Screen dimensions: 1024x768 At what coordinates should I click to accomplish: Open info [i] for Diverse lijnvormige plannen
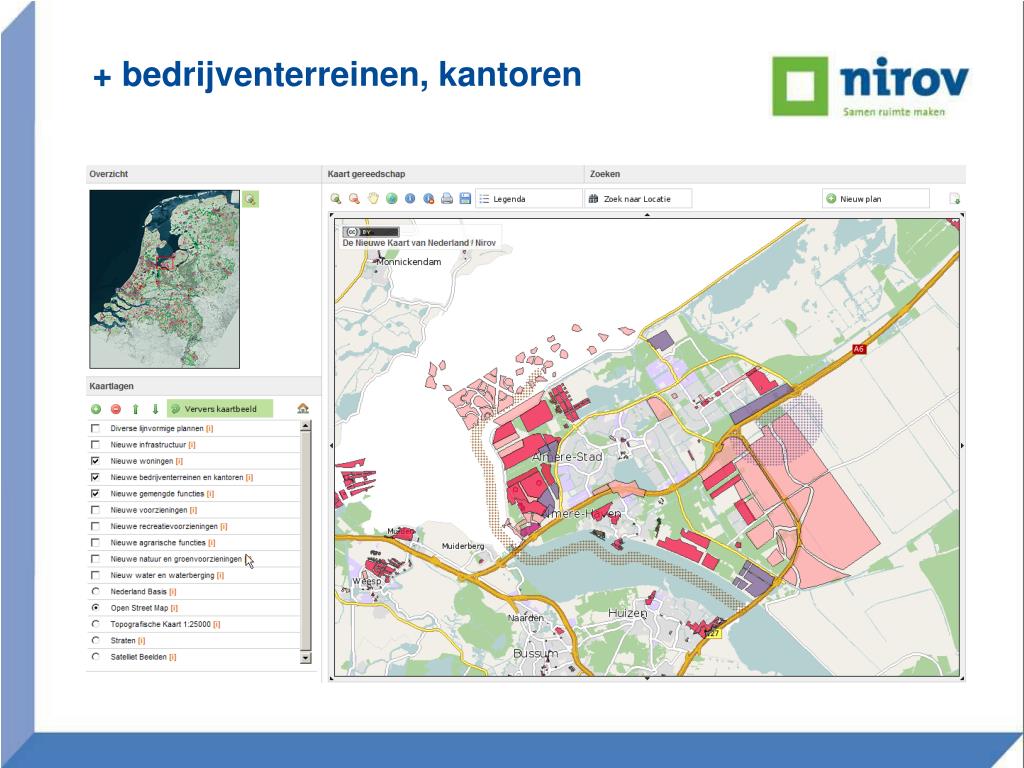[210, 428]
